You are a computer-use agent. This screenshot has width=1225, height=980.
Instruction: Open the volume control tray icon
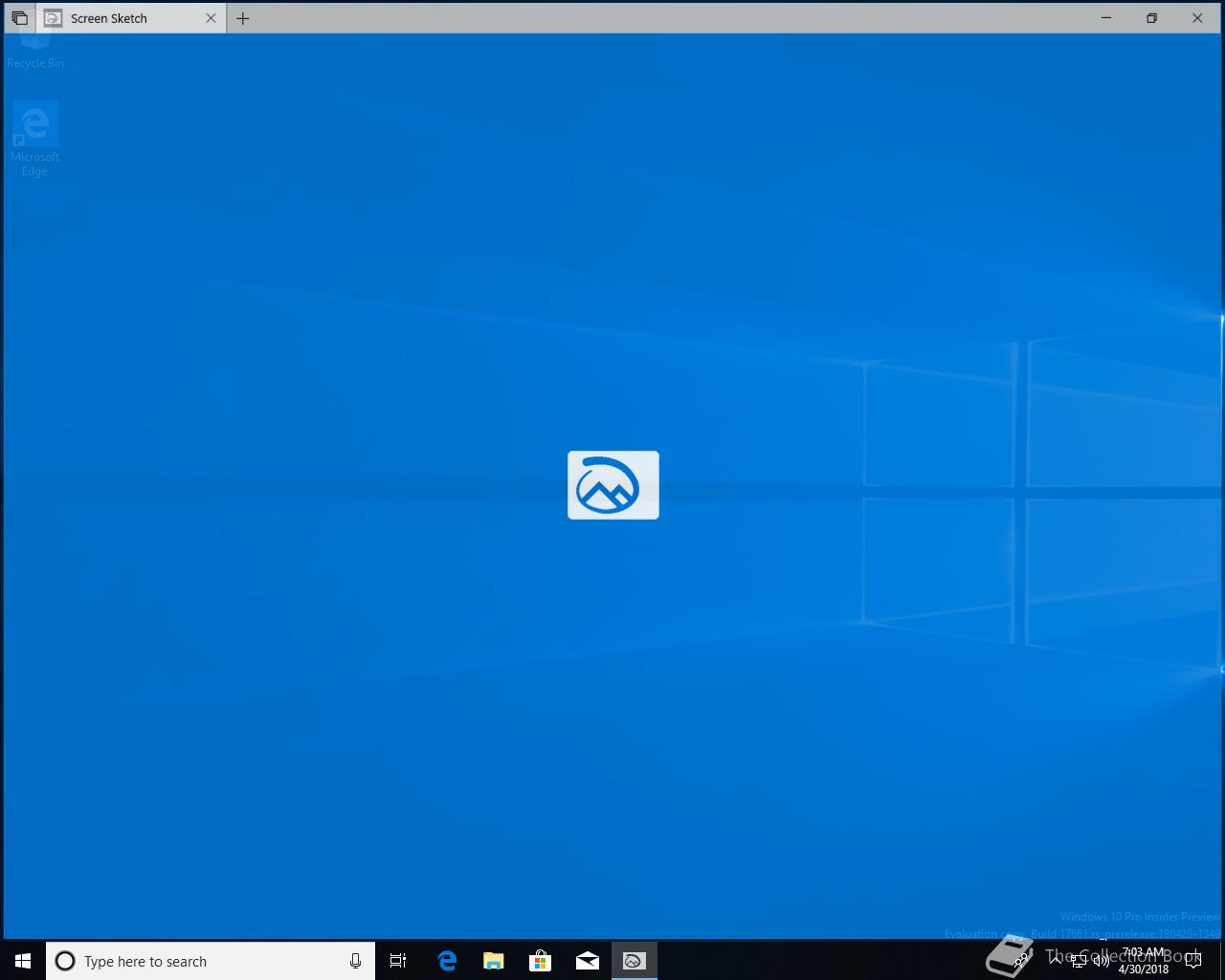(1102, 961)
